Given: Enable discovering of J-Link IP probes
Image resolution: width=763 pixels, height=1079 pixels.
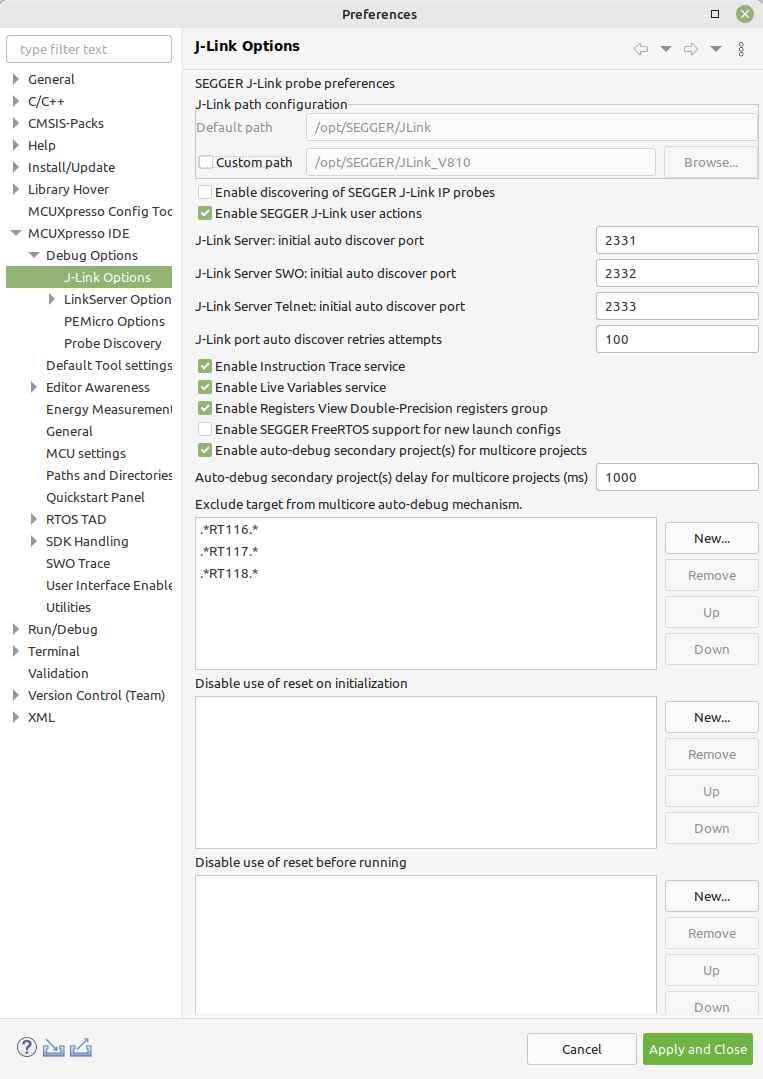Looking at the screenshot, I should pyautogui.click(x=206, y=192).
